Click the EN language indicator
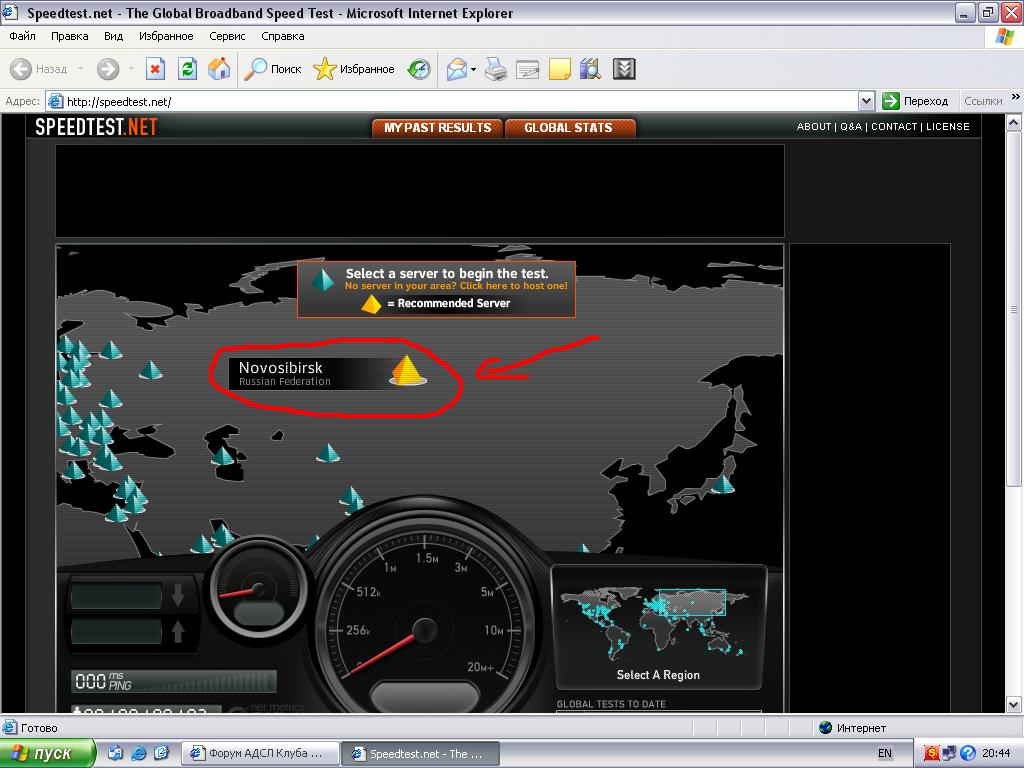This screenshot has width=1024, height=768. pyautogui.click(x=885, y=754)
